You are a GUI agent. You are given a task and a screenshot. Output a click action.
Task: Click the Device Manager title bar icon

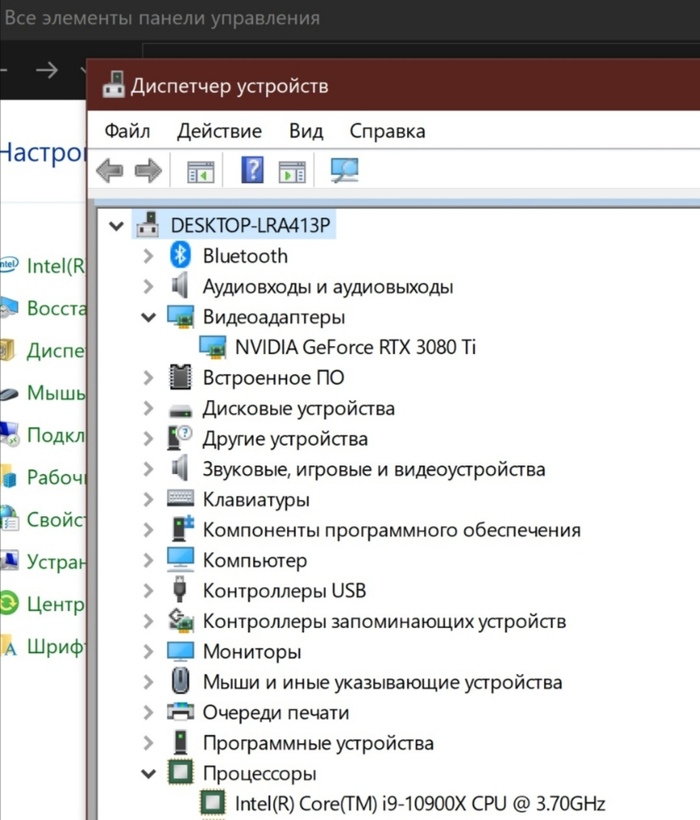tap(114, 85)
